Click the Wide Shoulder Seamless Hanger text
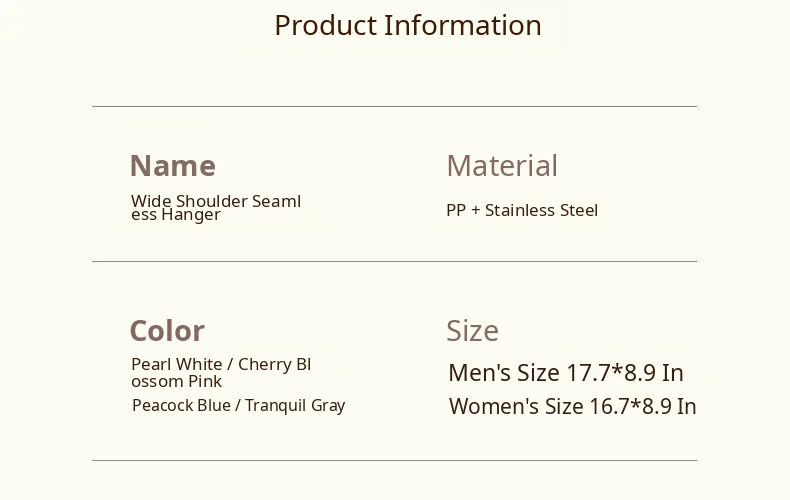This screenshot has height=500, width=790. point(215,207)
